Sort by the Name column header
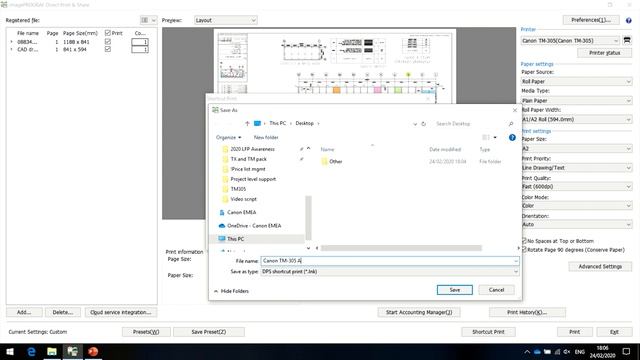The image size is (640, 360). coord(327,149)
